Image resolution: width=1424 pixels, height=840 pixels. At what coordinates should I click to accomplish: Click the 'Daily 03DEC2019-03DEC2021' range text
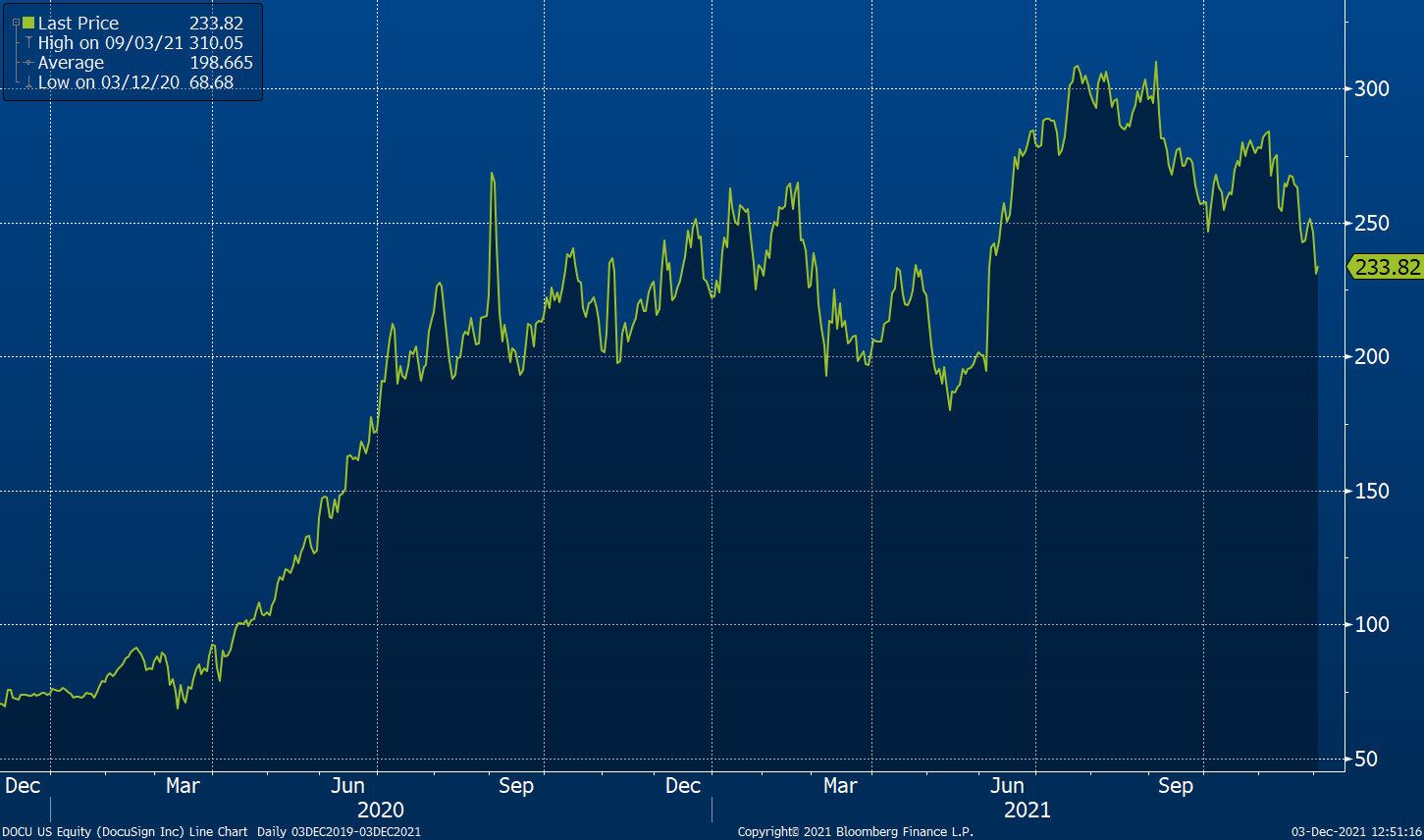[340, 832]
